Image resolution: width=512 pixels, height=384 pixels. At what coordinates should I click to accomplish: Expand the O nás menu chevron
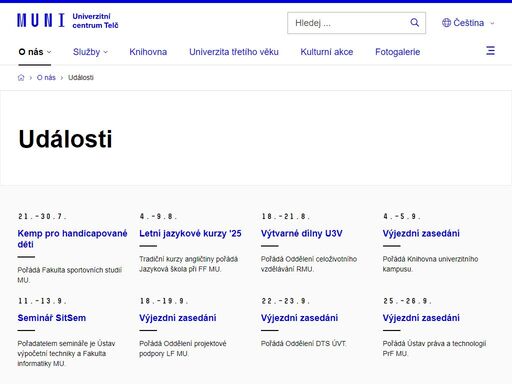49,52
